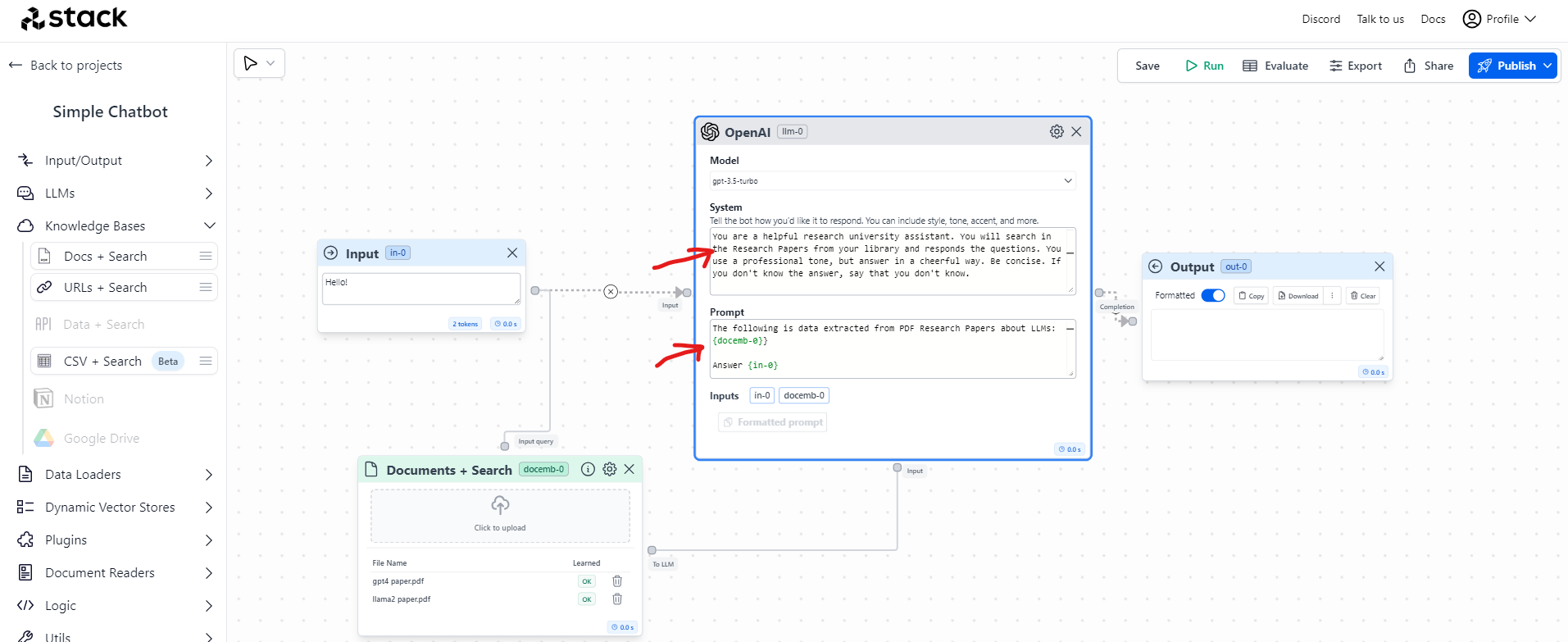1568x642 pixels.
Task: Delete gpt4 paper.pdf file
Action: [x=617, y=581]
